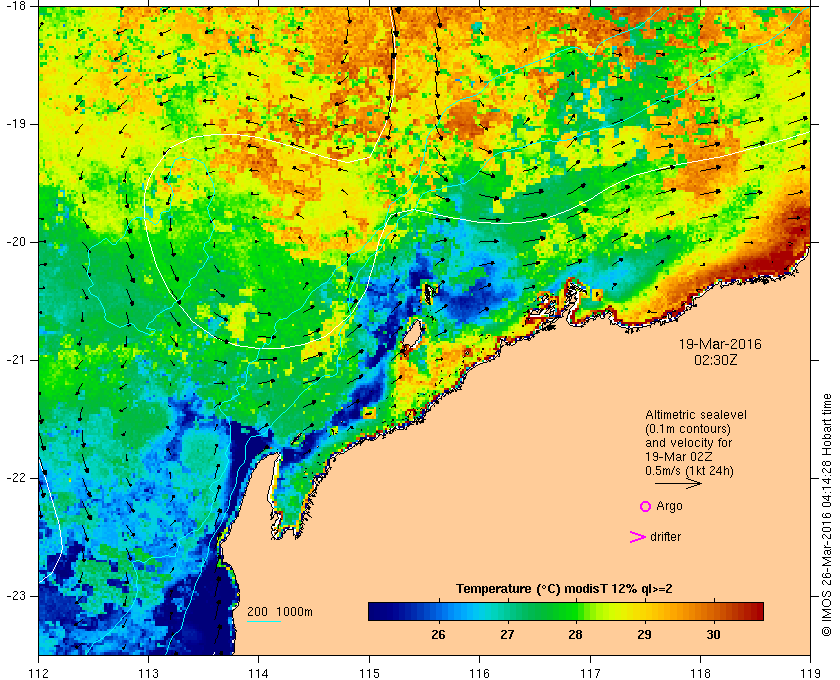
Task: Click the '200 1000m' isobath label
Action: point(280,612)
